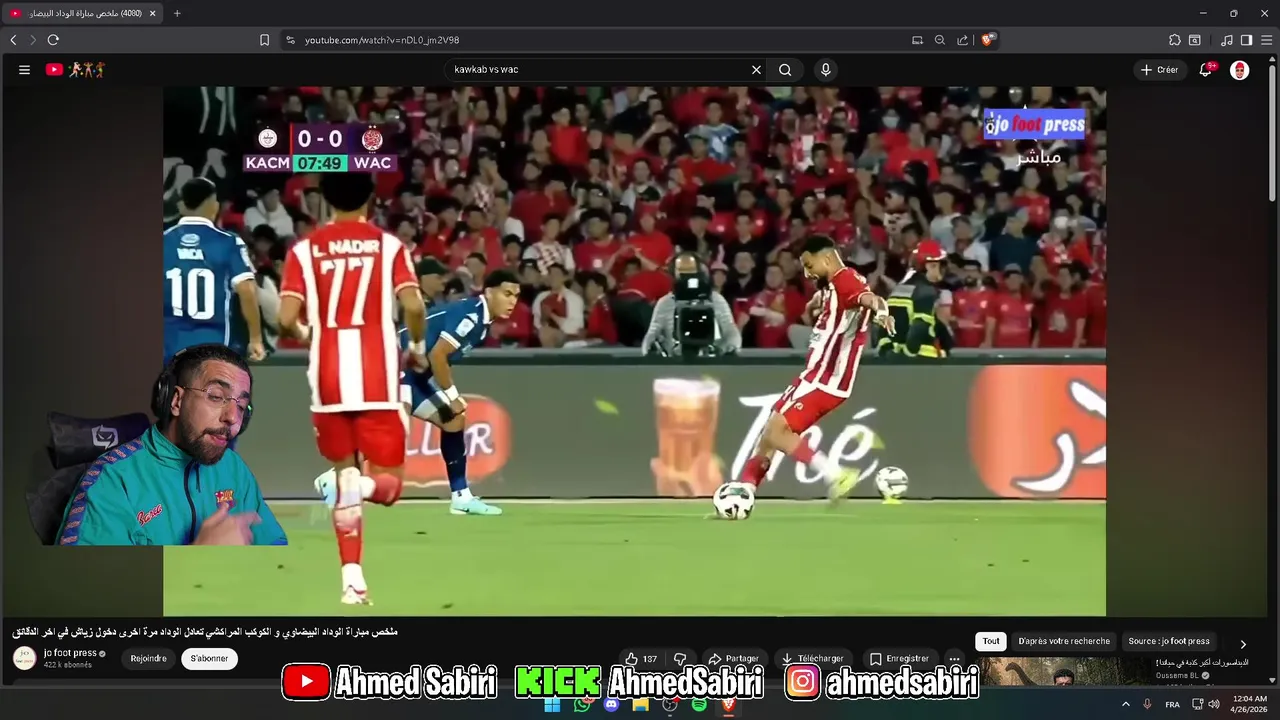1280x720 pixels.
Task: Click the Télécharger download button
Action: pos(813,659)
